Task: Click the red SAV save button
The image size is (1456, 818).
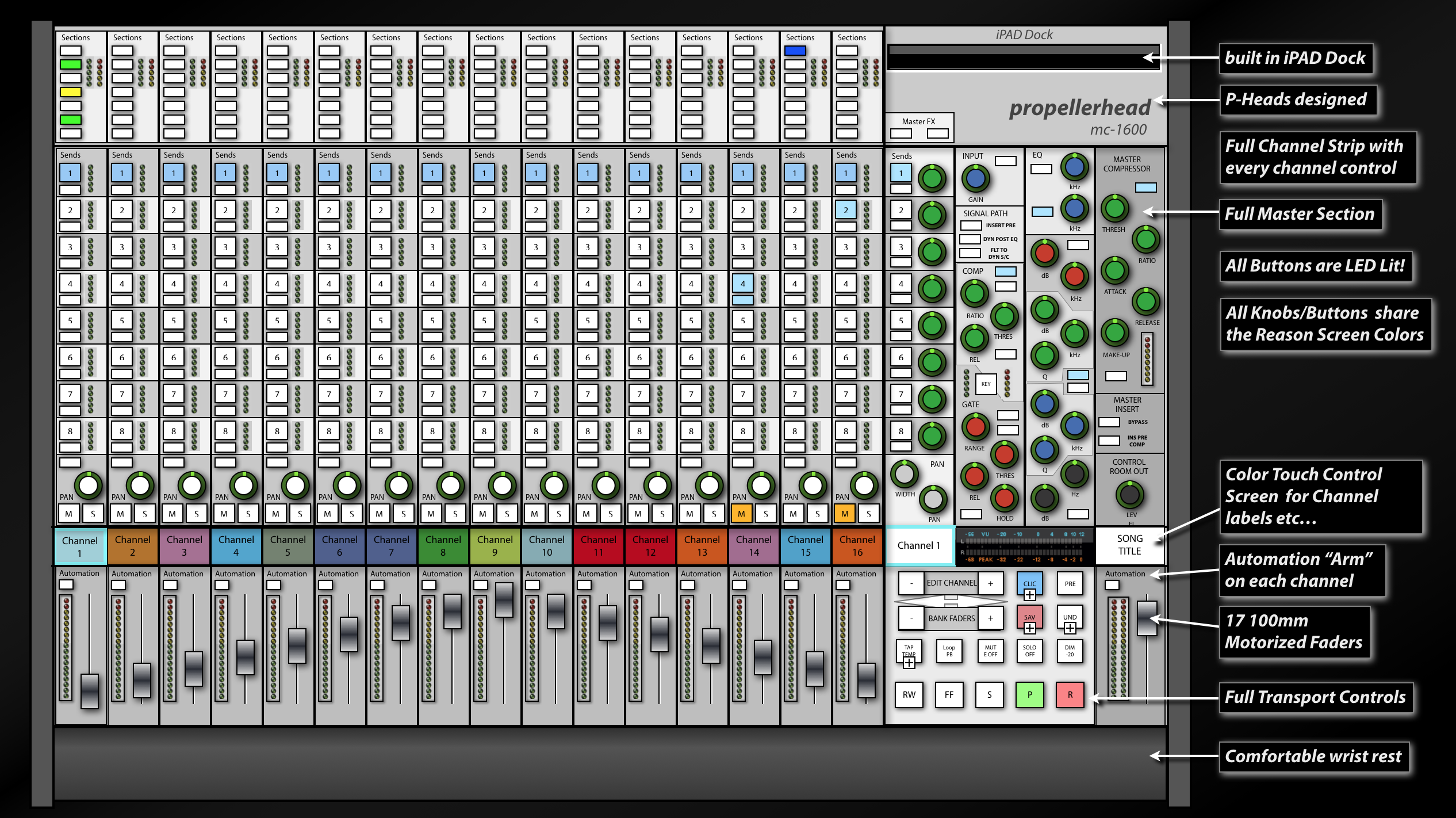Action: (1029, 617)
